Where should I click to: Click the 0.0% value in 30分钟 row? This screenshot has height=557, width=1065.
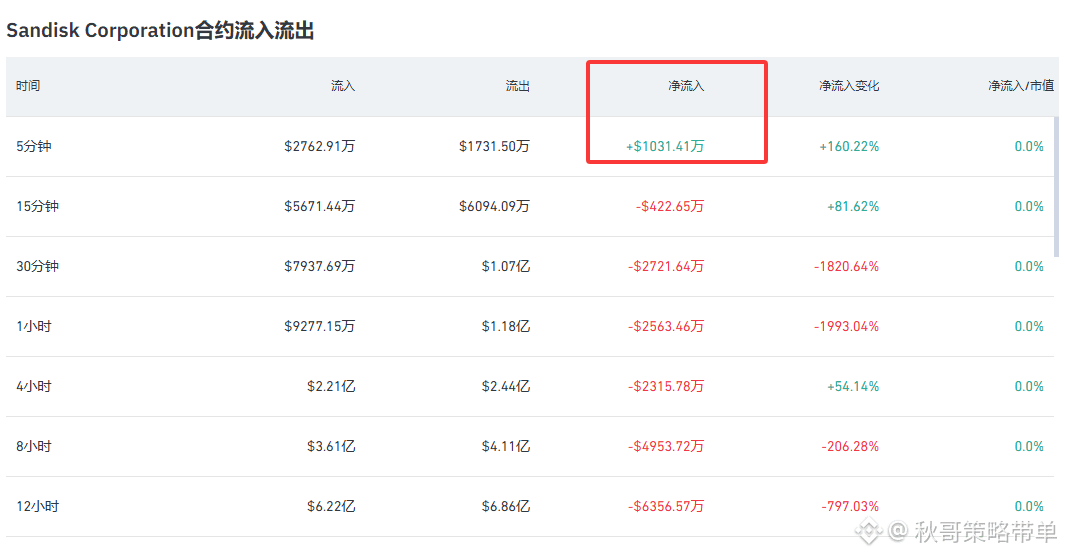click(x=1029, y=266)
